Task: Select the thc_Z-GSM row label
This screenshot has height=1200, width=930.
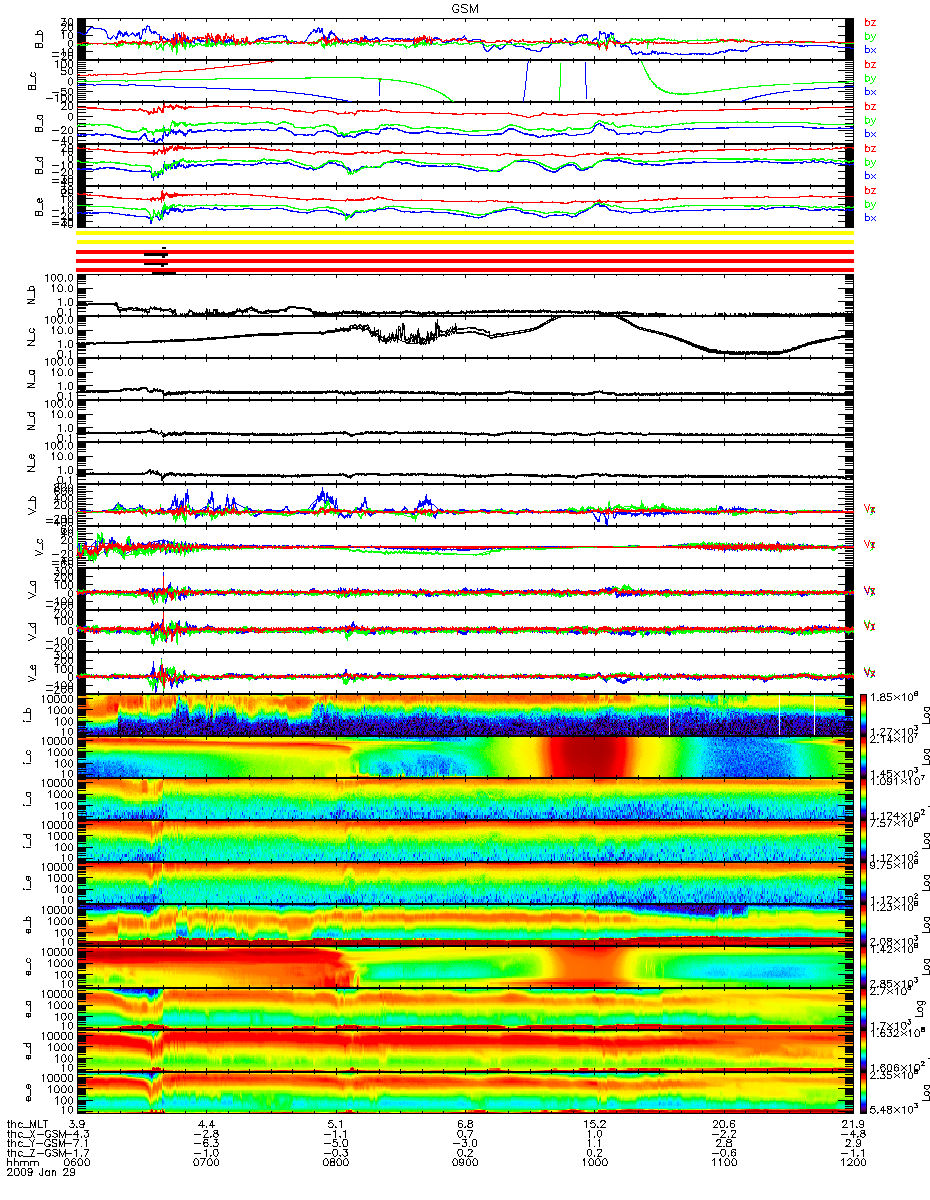Action: click(38, 1155)
